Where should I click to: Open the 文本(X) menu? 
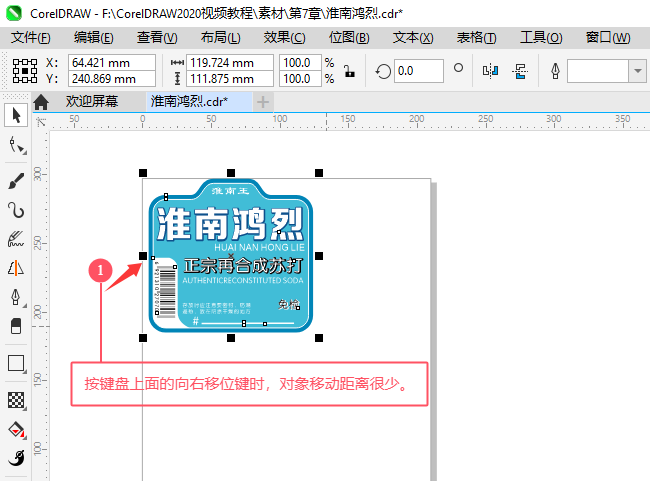(x=413, y=38)
